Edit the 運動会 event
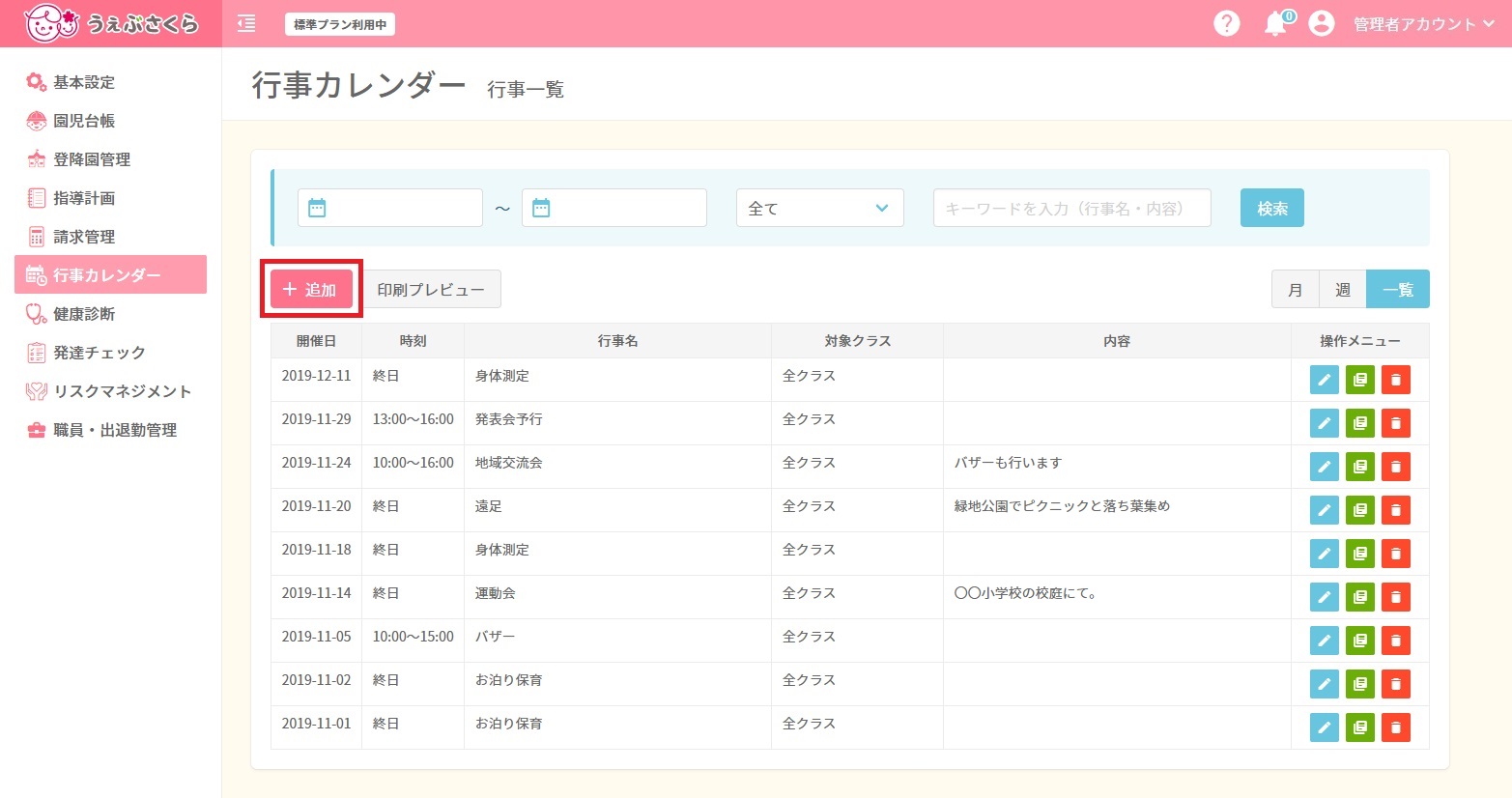 coord(1325,597)
